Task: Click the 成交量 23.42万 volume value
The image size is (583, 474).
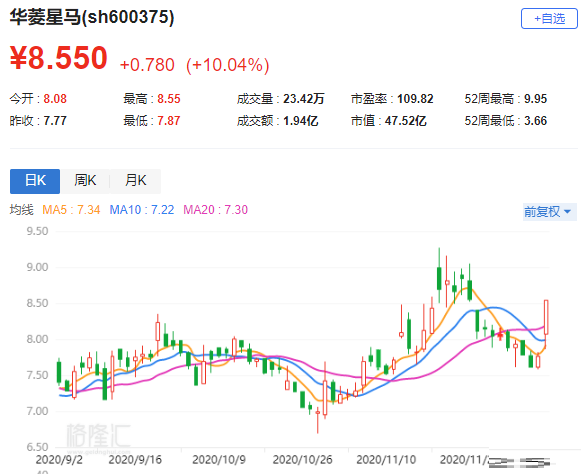Action: coord(304,99)
